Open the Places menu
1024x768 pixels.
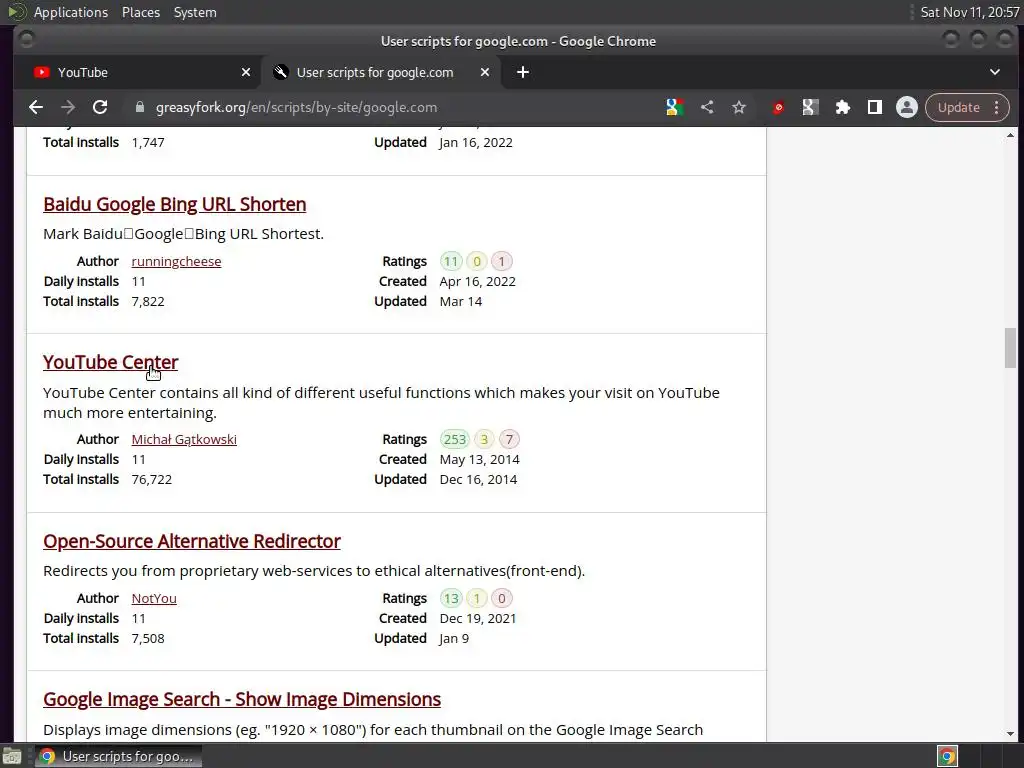(x=140, y=12)
